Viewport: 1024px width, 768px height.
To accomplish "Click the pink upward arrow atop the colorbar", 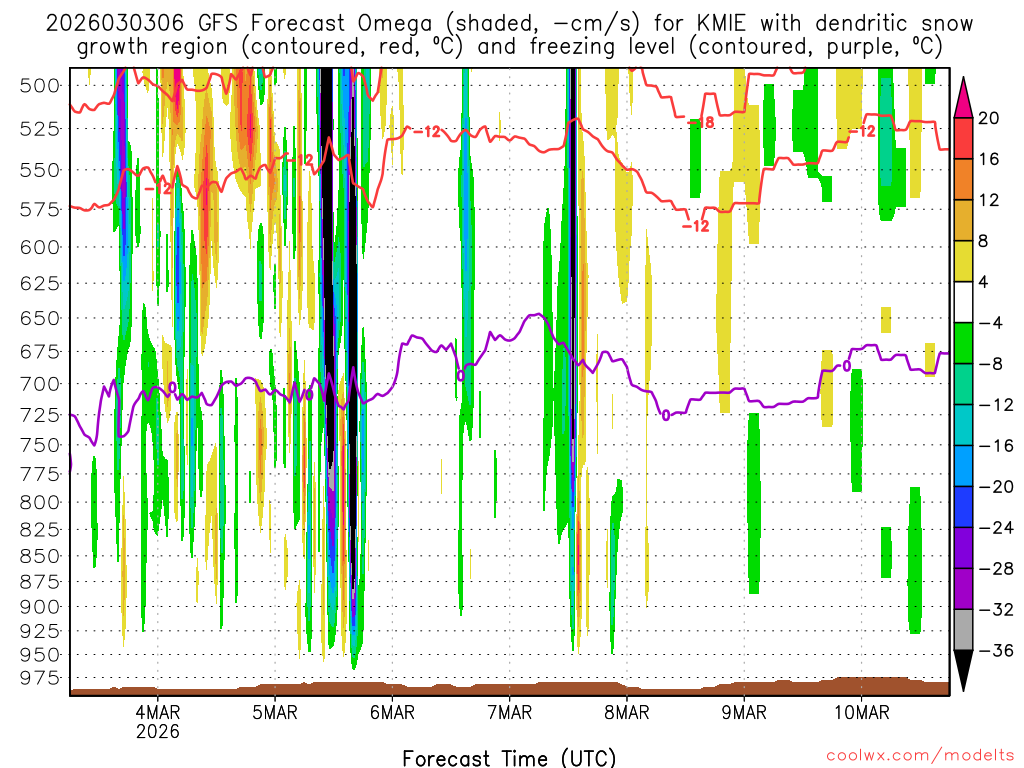I will pyautogui.click(x=963, y=98).
